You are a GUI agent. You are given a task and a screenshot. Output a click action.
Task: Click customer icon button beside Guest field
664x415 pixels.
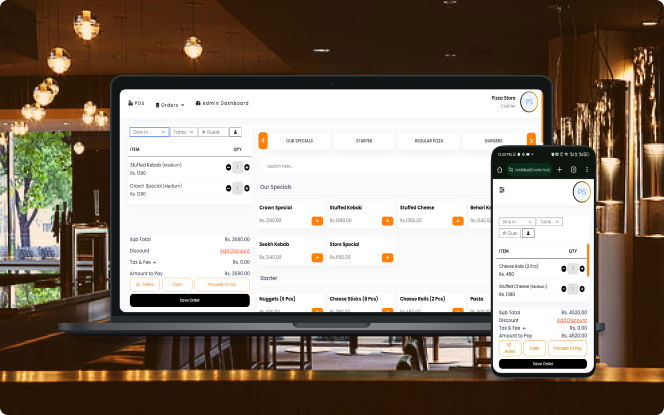(x=236, y=132)
